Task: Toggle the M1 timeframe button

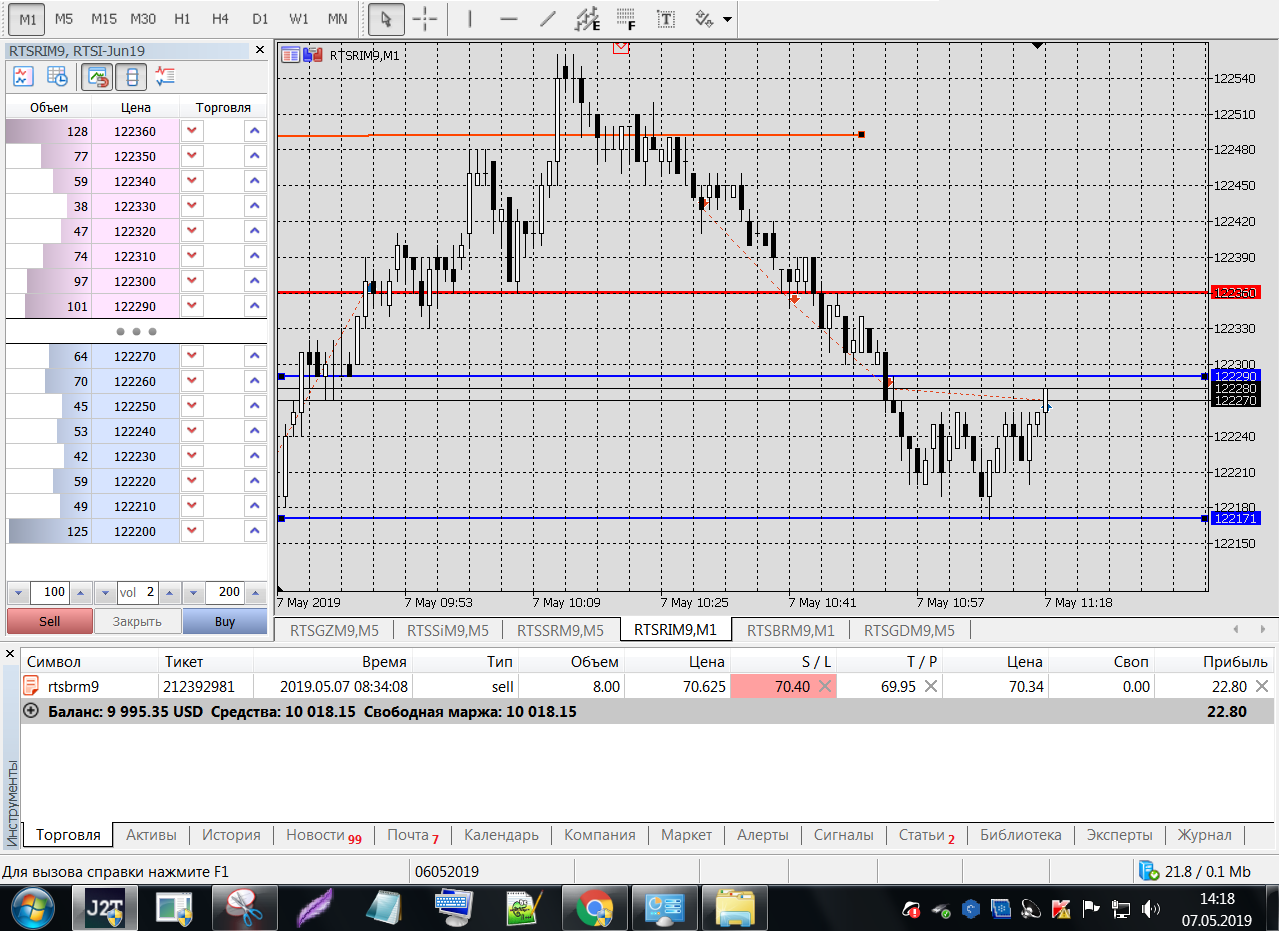Action: [28, 19]
